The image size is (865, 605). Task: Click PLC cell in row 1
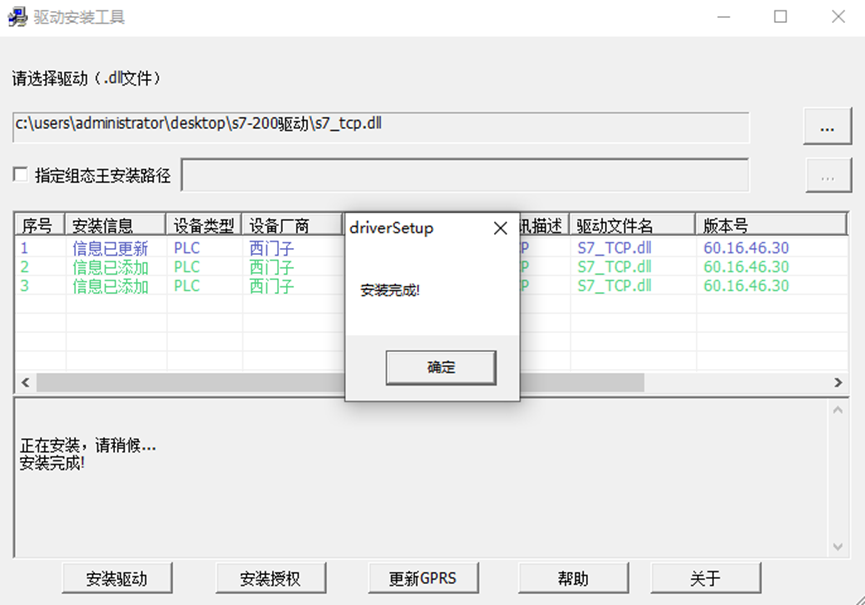[186, 248]
